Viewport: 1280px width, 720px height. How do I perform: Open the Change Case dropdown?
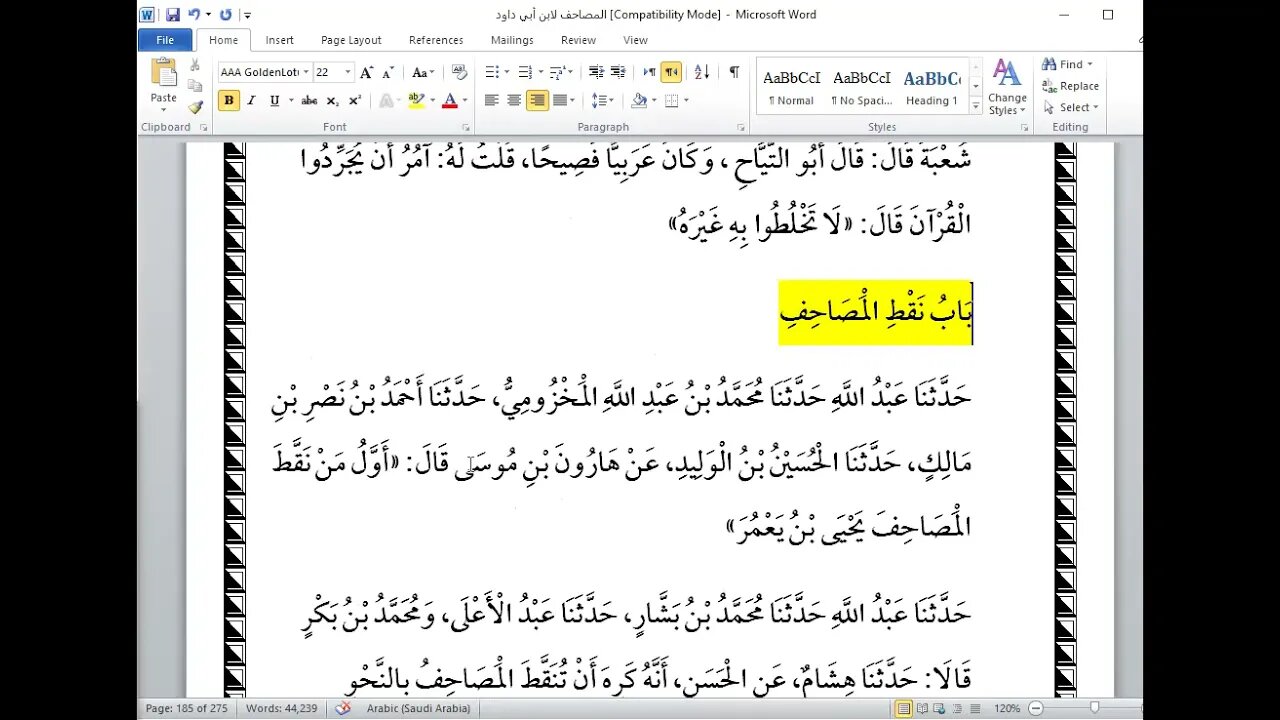(x=422, y=72)
